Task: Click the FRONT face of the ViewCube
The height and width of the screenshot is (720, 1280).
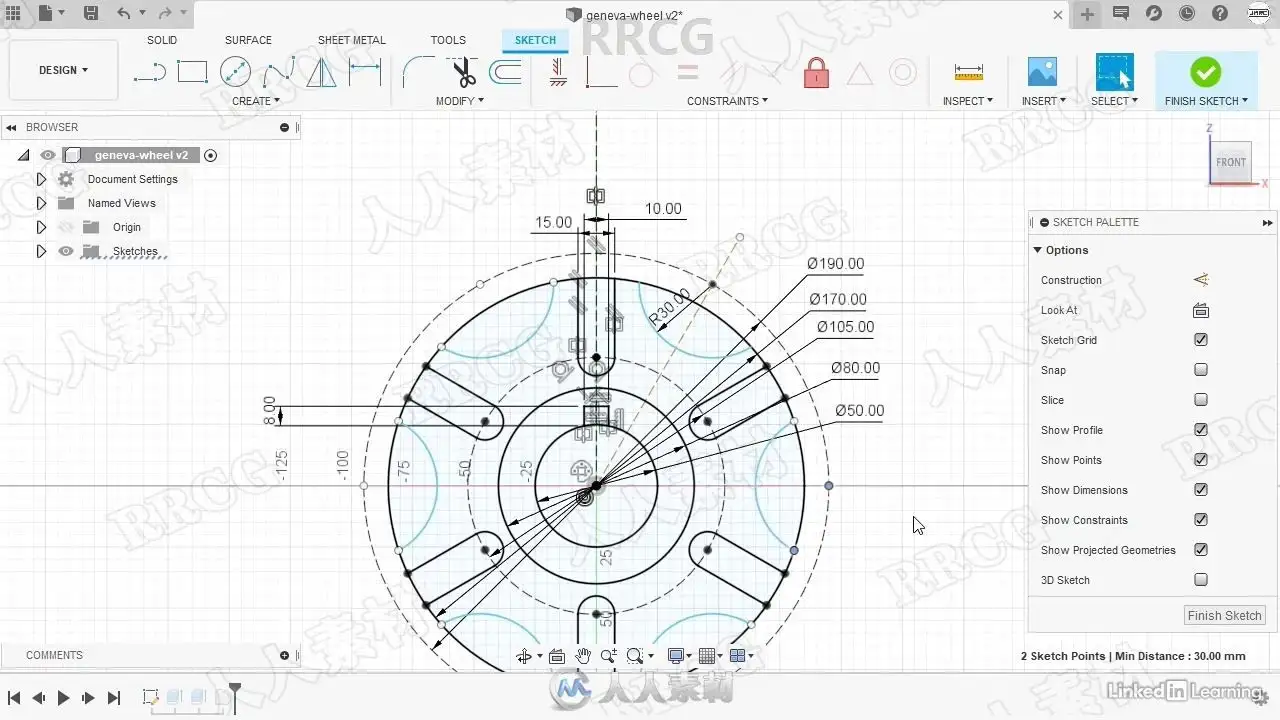Action: coord(1231,162)
